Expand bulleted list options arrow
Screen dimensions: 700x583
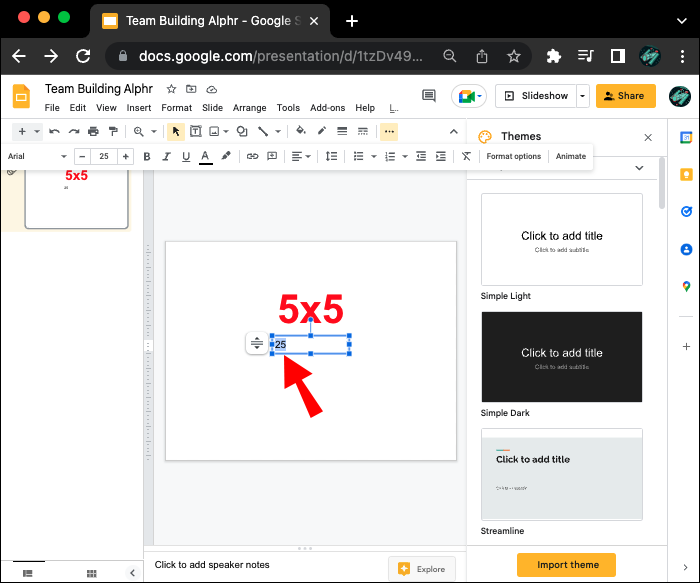pos(374,156)
